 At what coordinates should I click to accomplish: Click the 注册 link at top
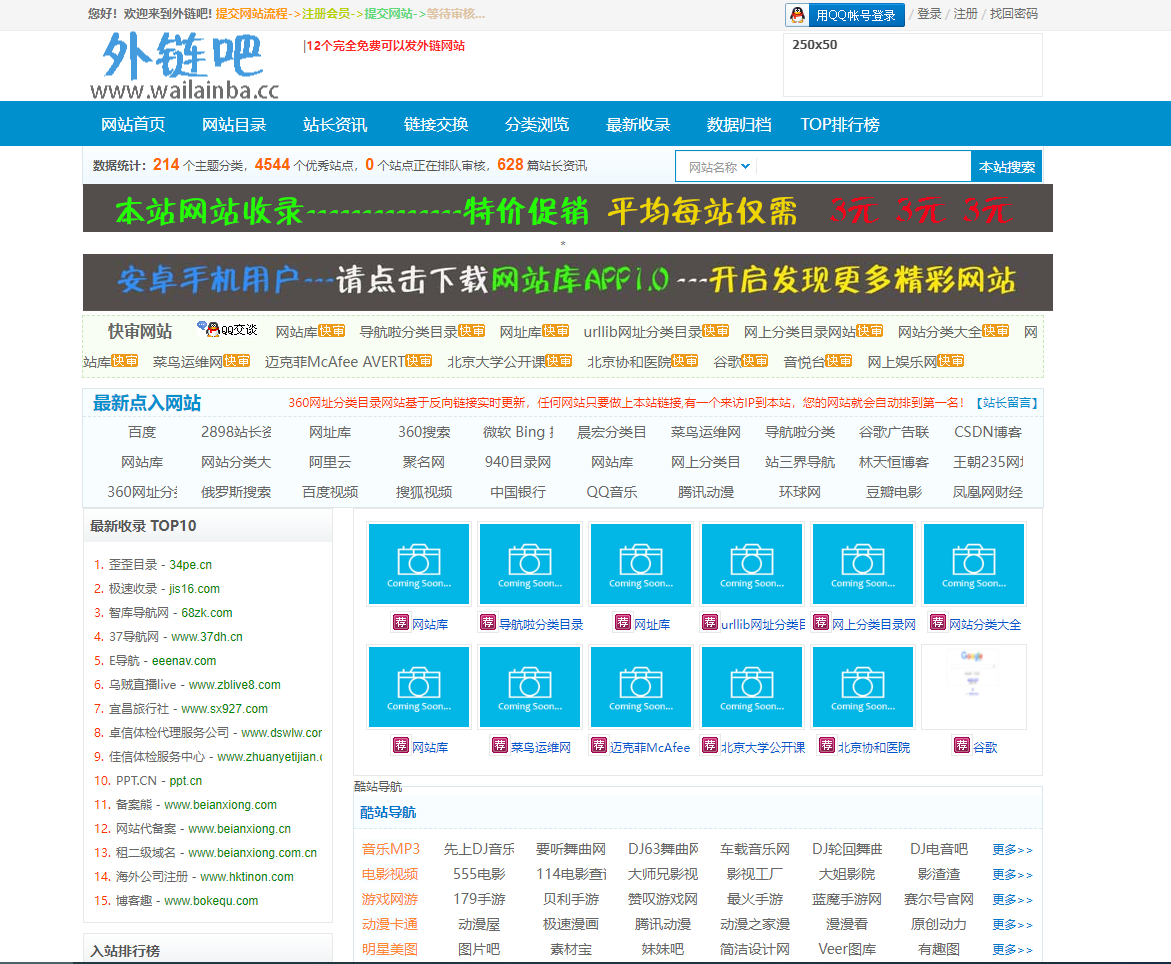[x=965, y=13]
